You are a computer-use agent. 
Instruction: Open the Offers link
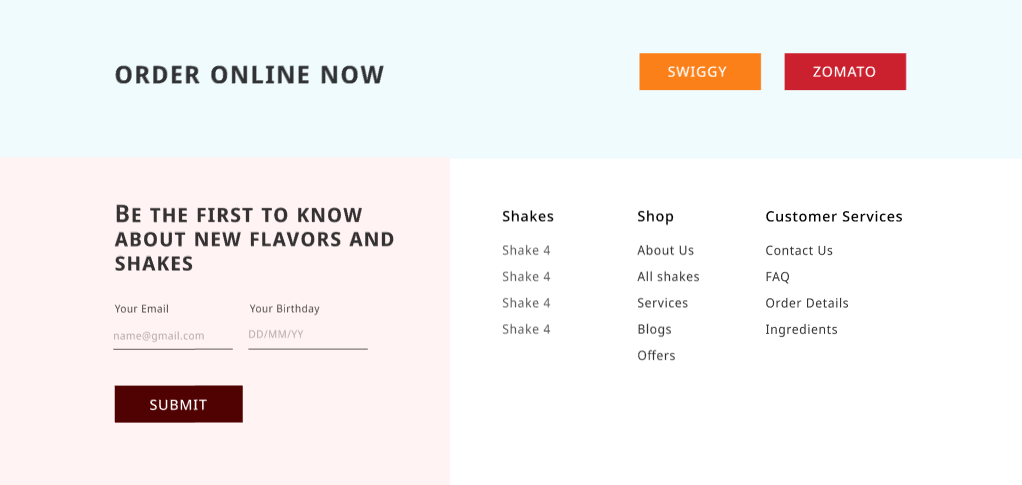click(x=656, y=356)
